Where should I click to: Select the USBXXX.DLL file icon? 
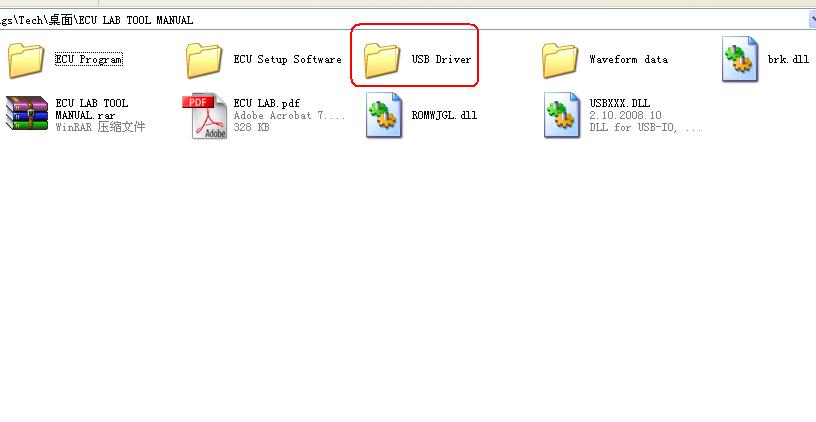point(562,114)
